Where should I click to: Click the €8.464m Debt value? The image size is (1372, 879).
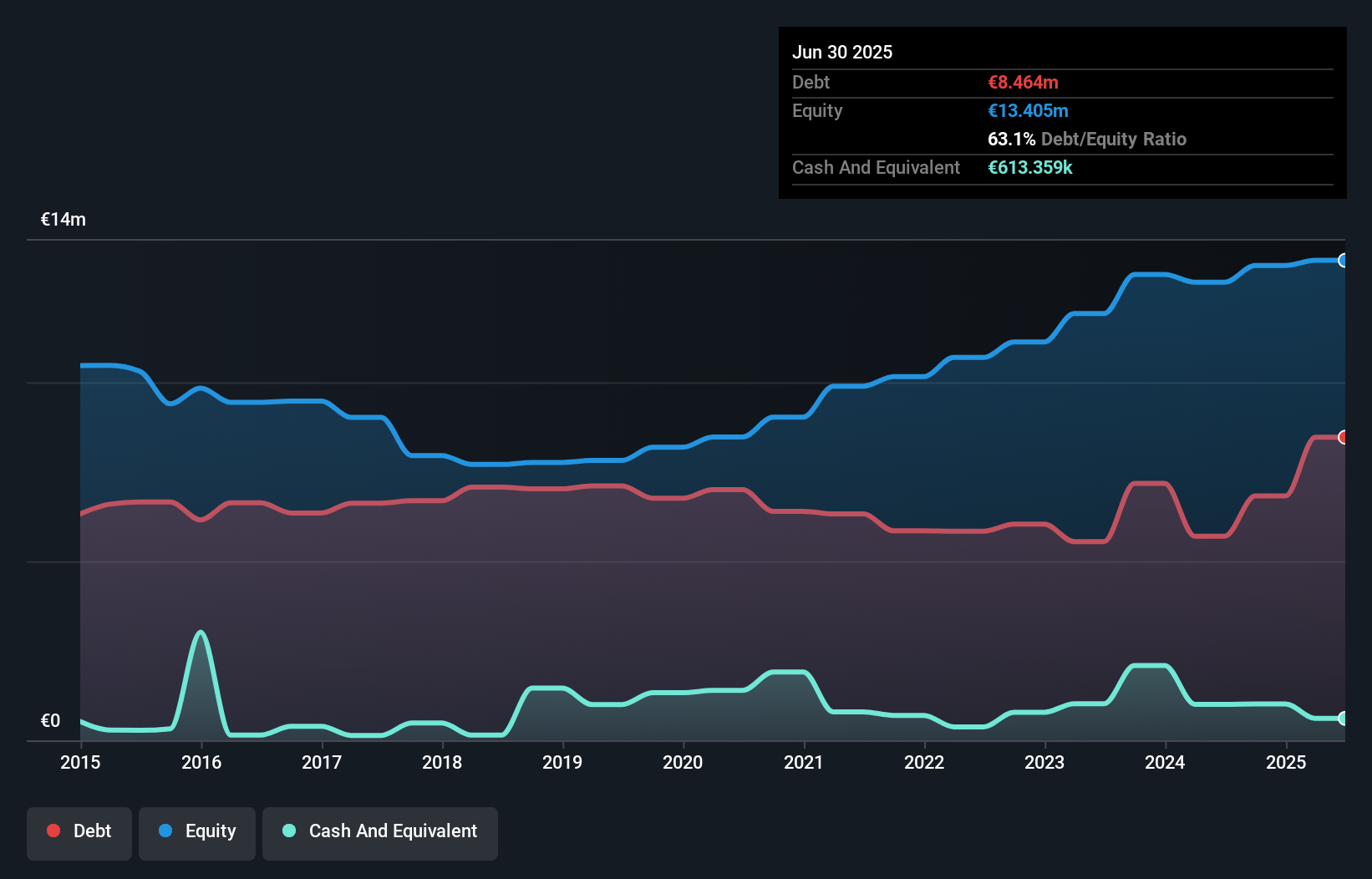coord(1022,82)
